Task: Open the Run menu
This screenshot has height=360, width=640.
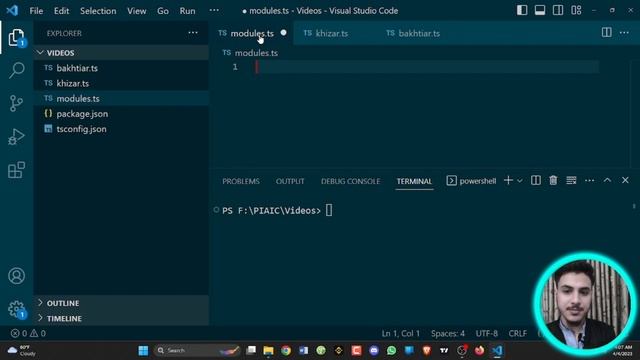Action: tap(187, 11)
